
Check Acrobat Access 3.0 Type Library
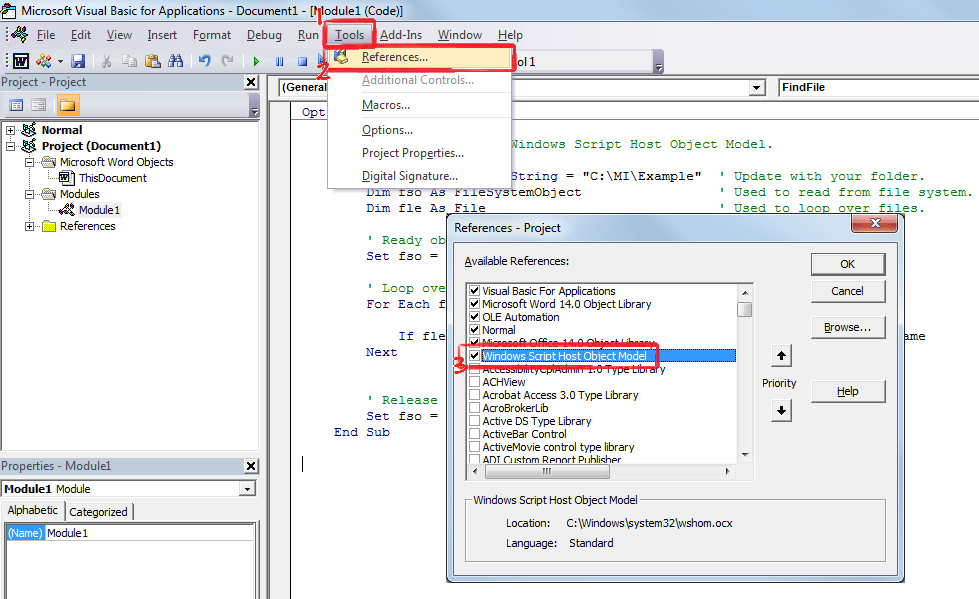475,395
